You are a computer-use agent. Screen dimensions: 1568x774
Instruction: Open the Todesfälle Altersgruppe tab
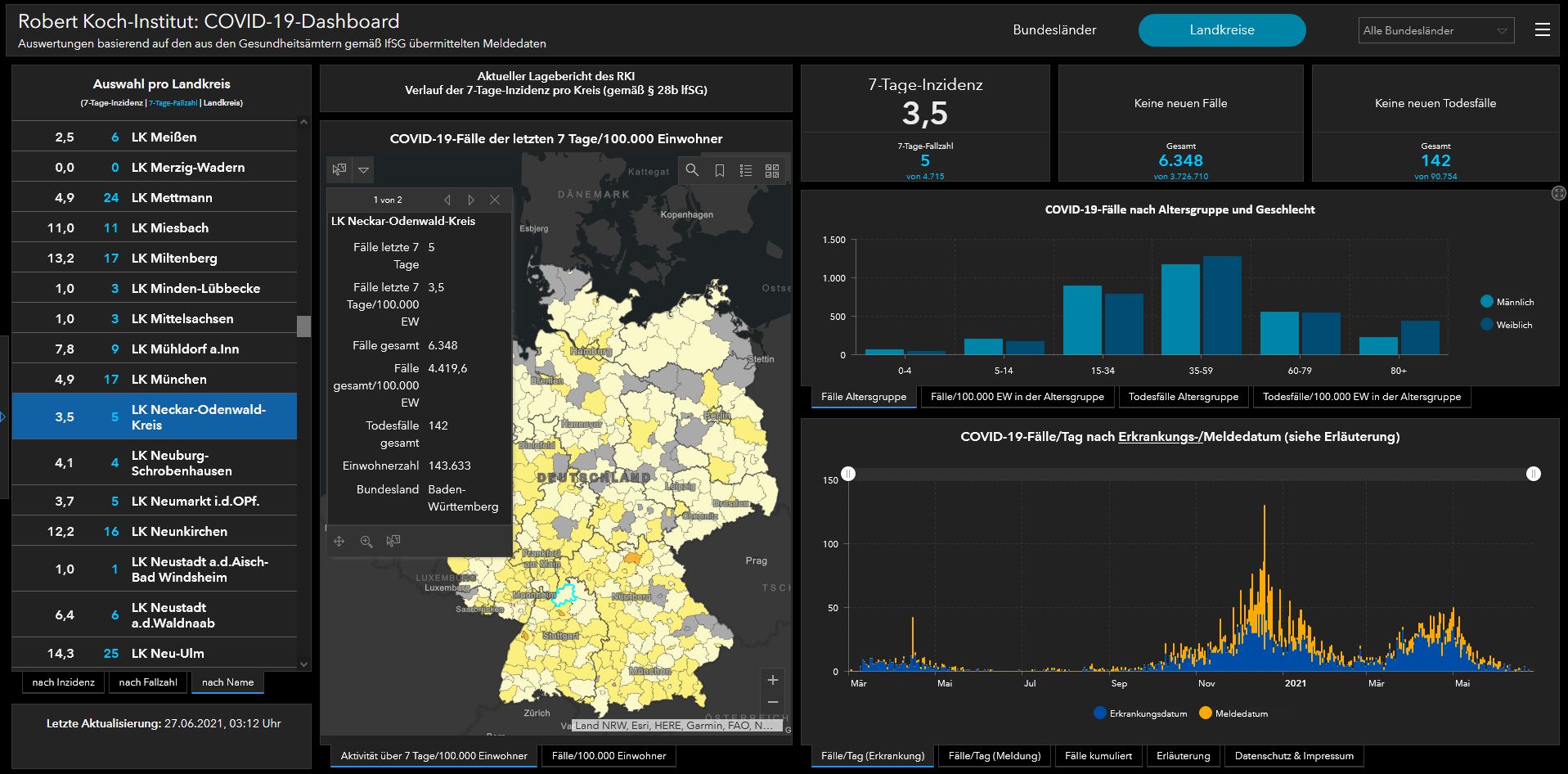1183,397
